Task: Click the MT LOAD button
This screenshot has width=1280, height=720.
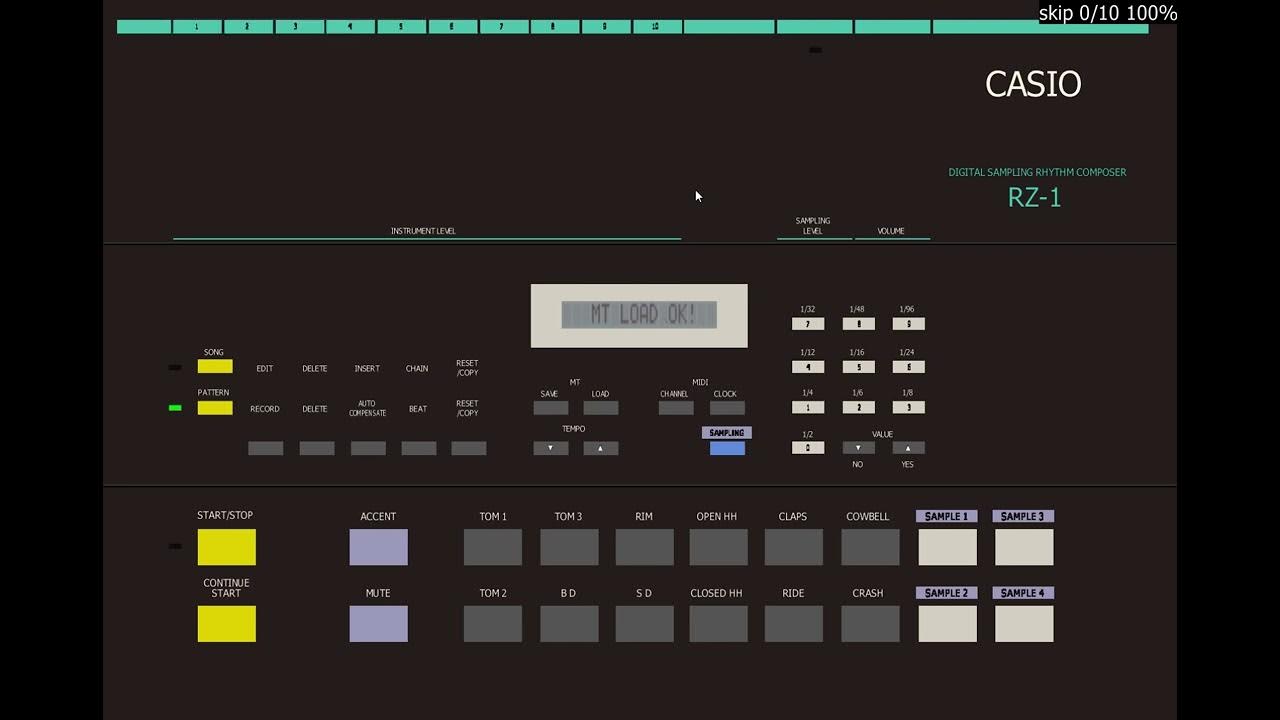Action: 601,408
